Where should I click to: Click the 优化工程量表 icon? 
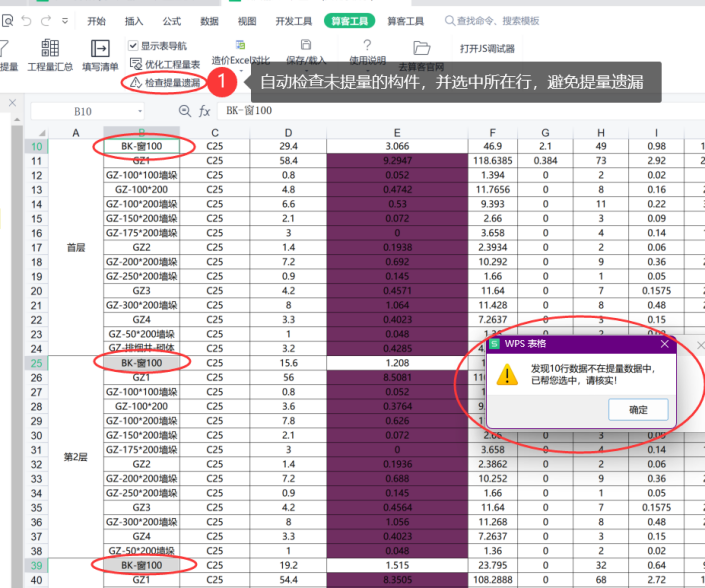pos(134,64)
